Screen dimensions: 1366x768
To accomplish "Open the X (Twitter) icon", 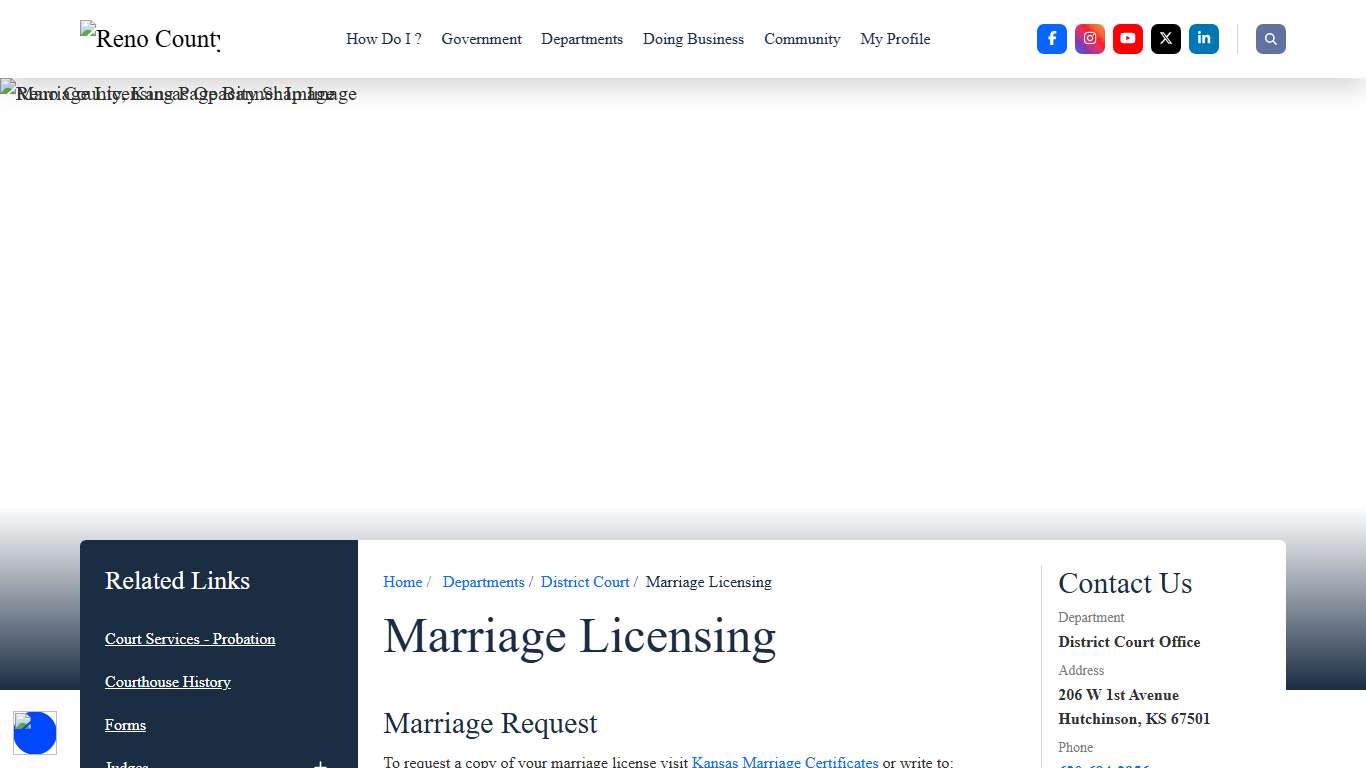I will tap(1165, 39).
